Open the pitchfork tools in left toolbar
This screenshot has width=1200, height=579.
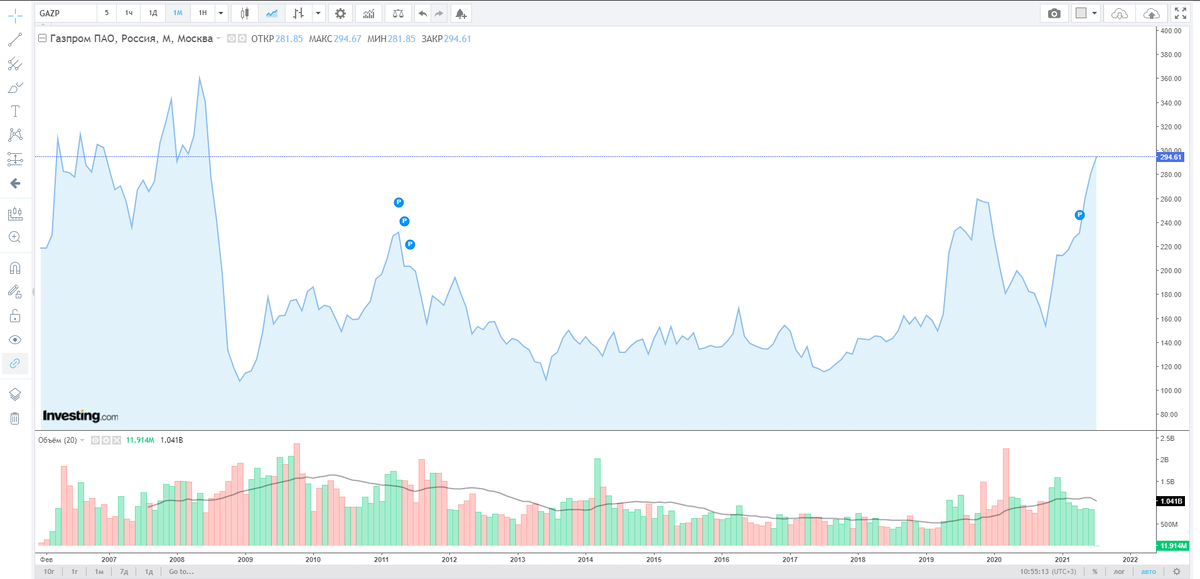point(15,64)
